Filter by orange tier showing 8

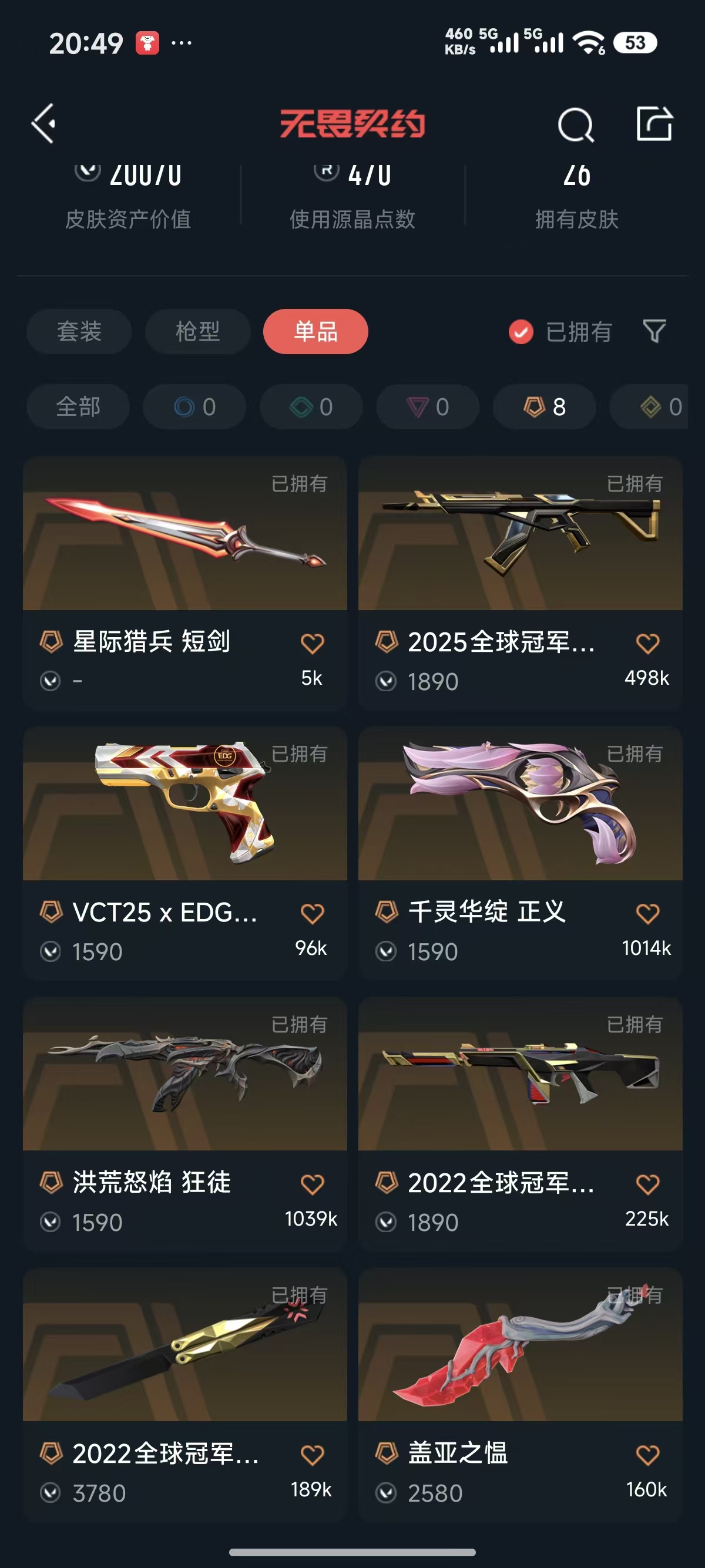(x=544, y=406)
